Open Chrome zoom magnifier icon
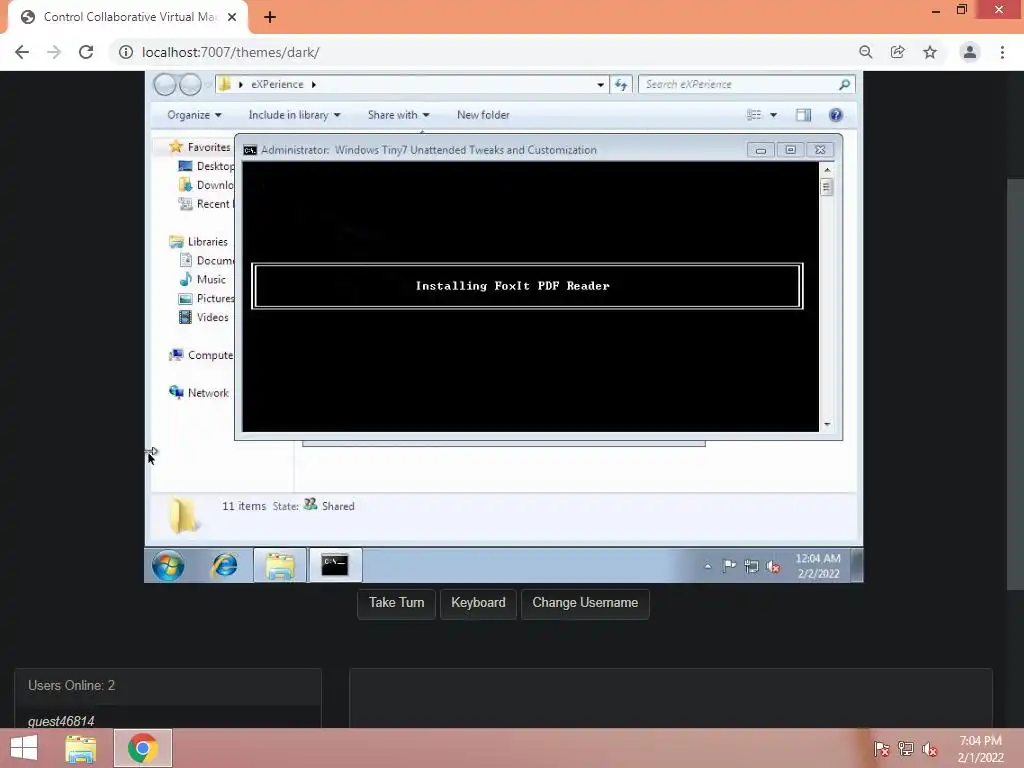 (865, 52)
